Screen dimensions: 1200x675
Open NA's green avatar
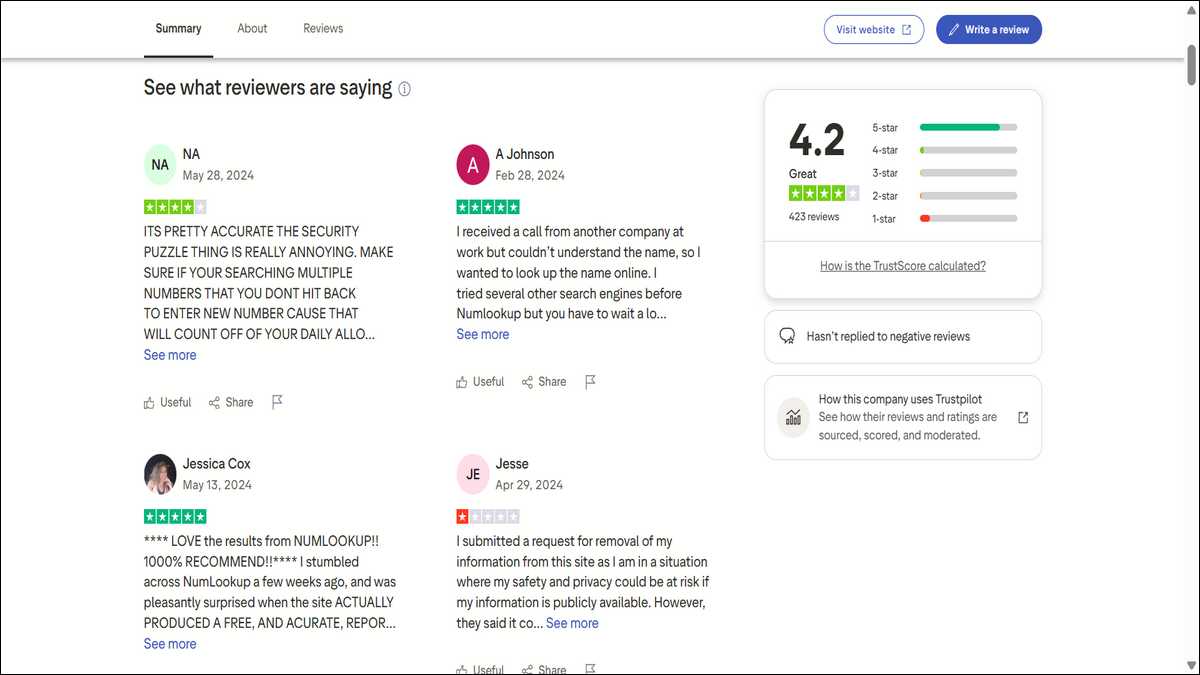point(160,165)
